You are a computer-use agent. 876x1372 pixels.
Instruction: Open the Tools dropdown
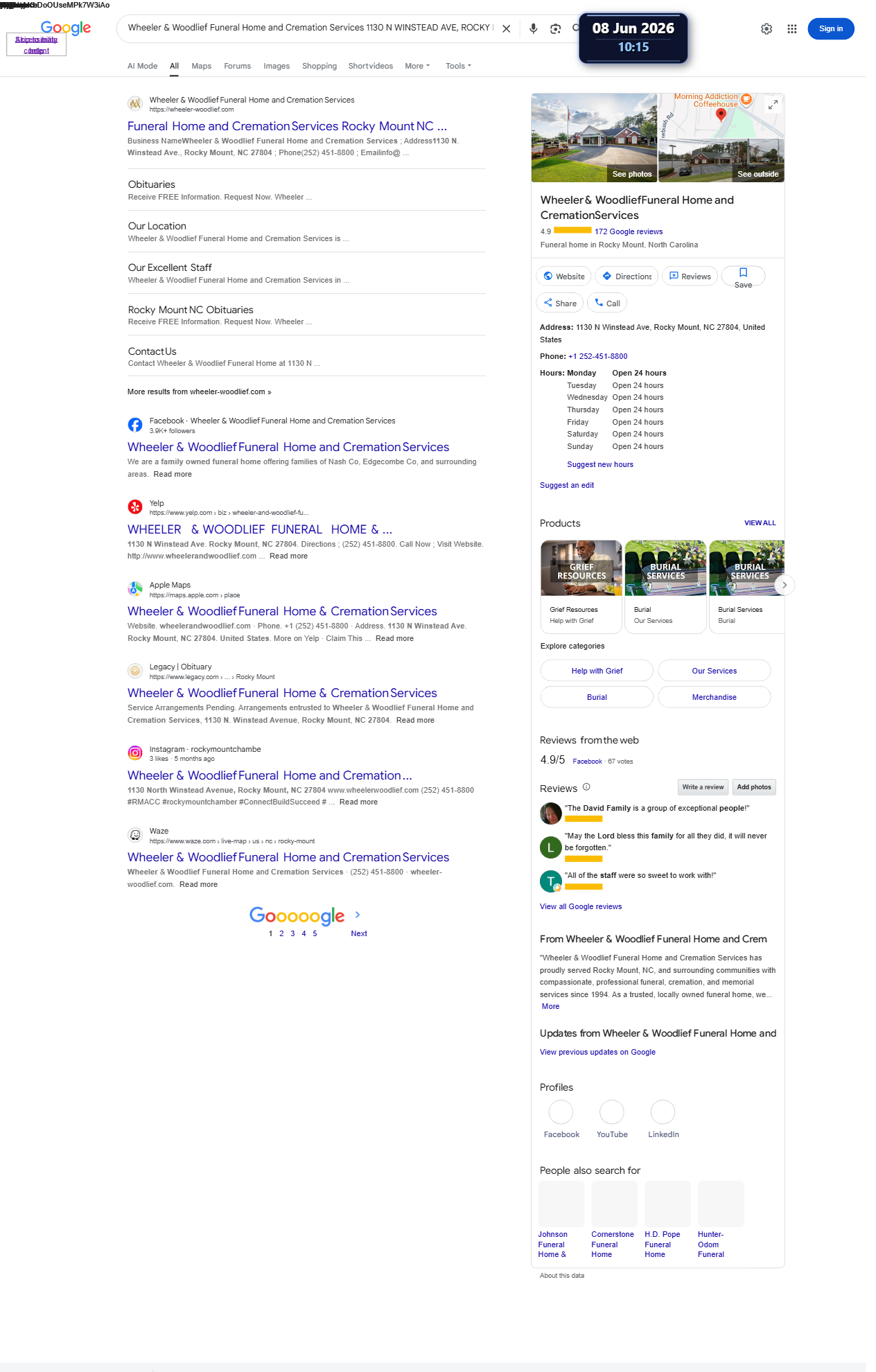click(458, 66)
